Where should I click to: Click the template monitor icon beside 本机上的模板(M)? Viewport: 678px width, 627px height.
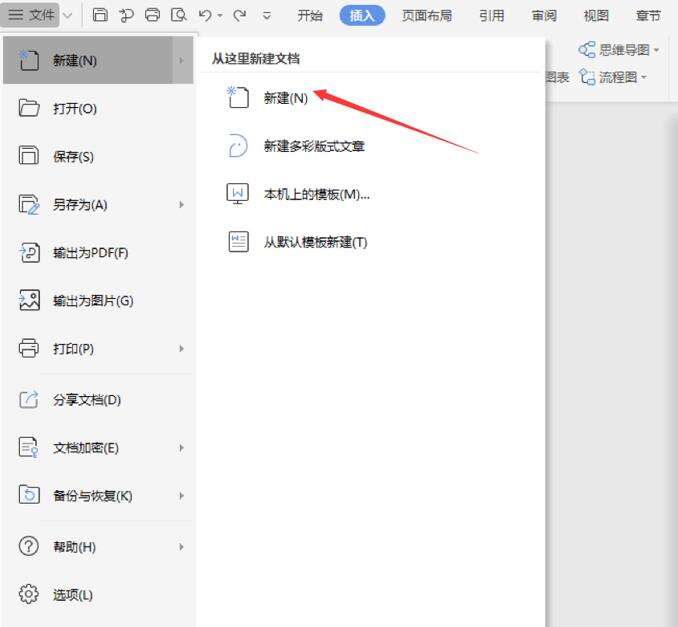(238, 194)
